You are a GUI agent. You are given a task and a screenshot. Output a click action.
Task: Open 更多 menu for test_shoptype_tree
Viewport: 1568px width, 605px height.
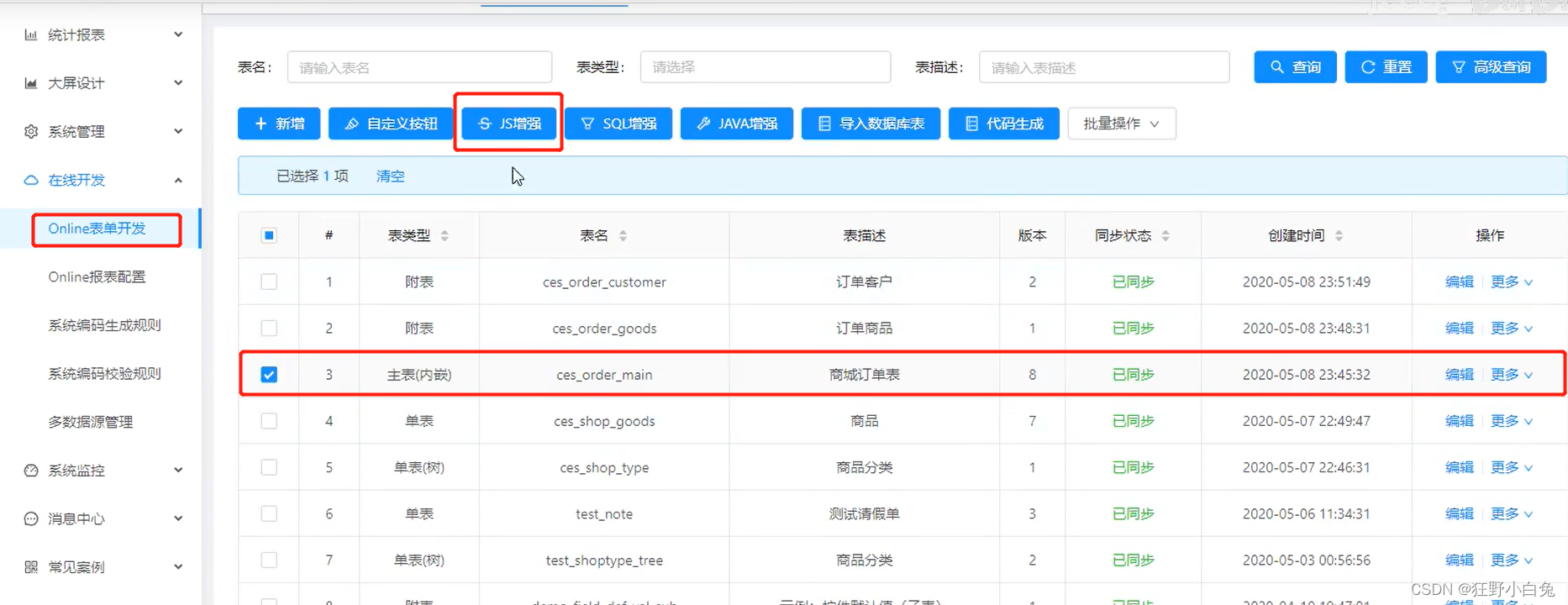[1512, 560]
